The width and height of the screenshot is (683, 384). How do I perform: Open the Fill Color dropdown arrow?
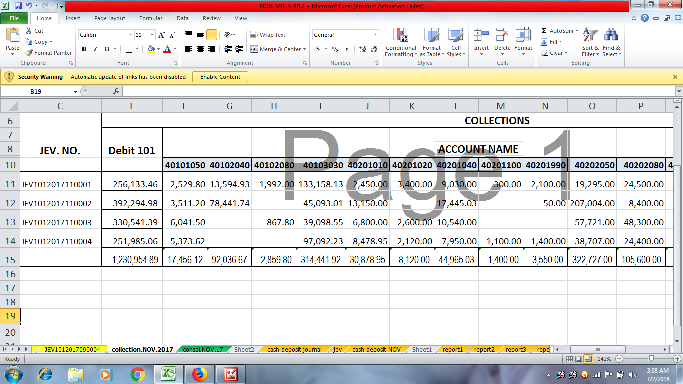pos(159,49)
